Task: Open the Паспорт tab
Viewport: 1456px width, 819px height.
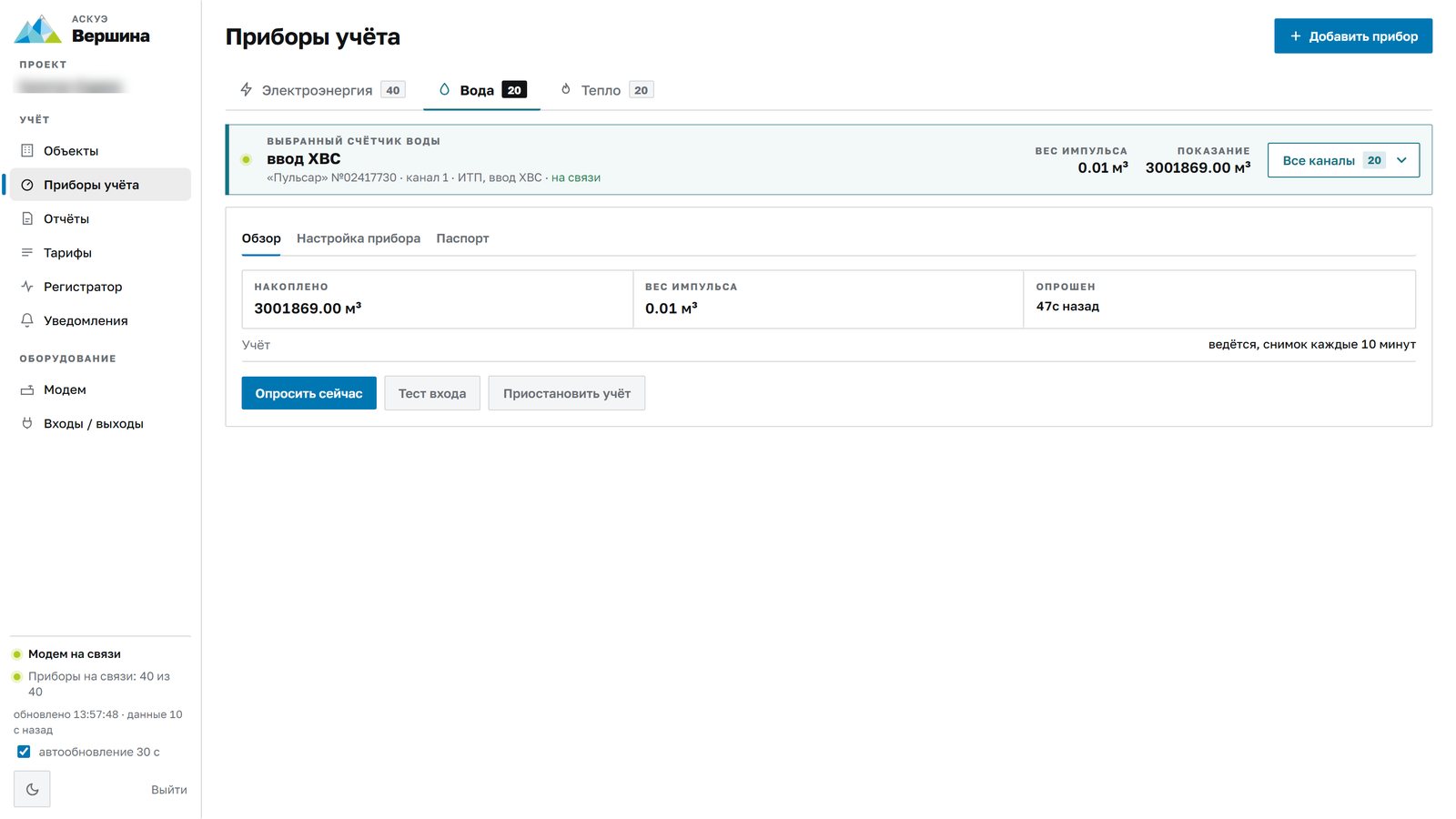Action: tap(462, 238)
